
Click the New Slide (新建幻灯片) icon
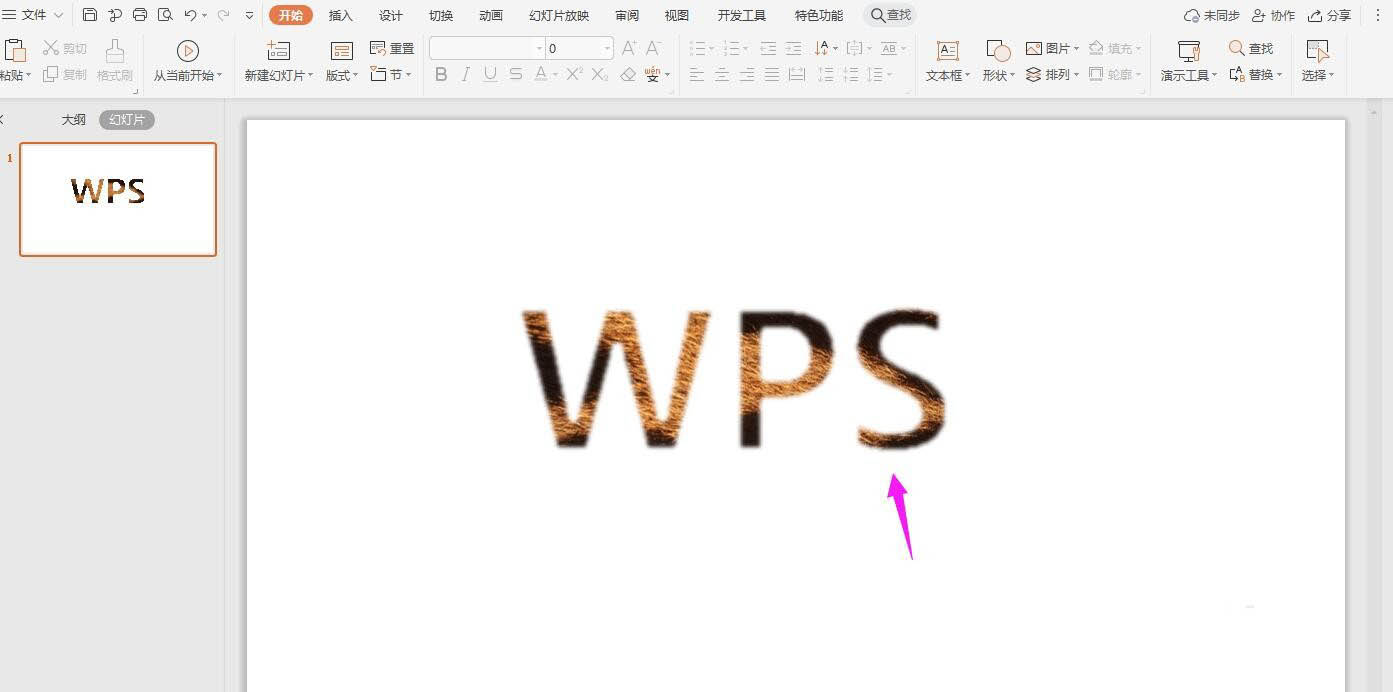[x=279, y=51]
